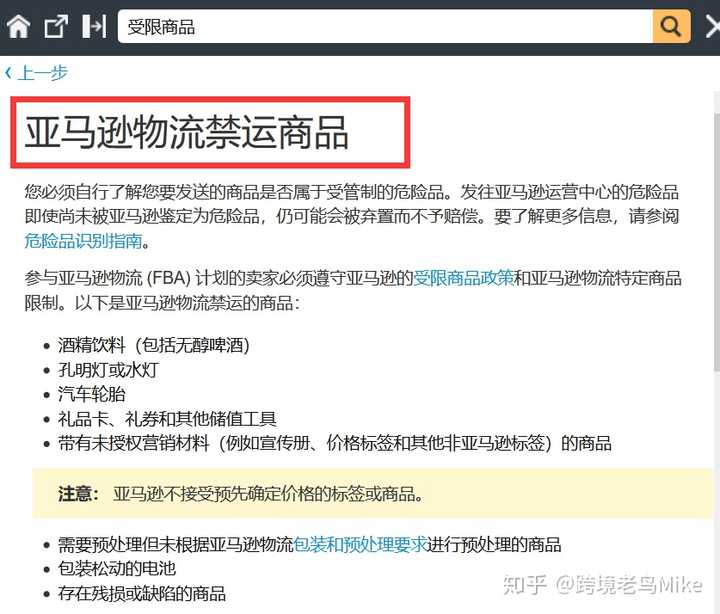Select list item 存在残损或缺陷的商品
This screenshot has width=720, height=614.
point(142,594)
